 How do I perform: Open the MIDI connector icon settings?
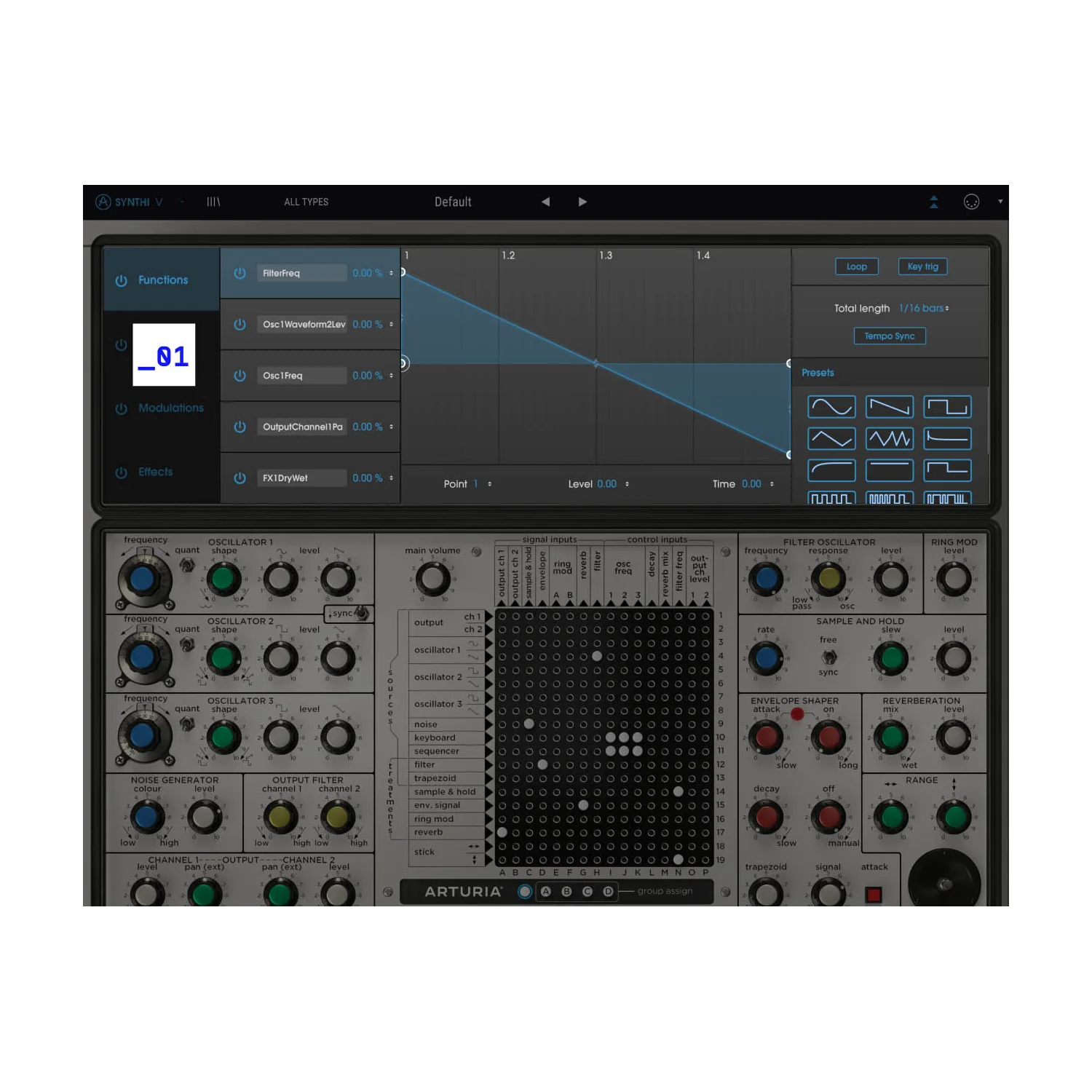[x=971, y=202]
